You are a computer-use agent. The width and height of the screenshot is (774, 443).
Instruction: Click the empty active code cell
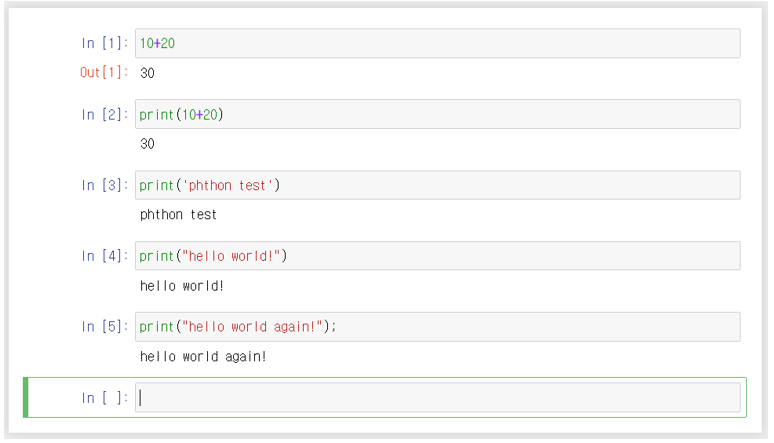pos(437,398)
